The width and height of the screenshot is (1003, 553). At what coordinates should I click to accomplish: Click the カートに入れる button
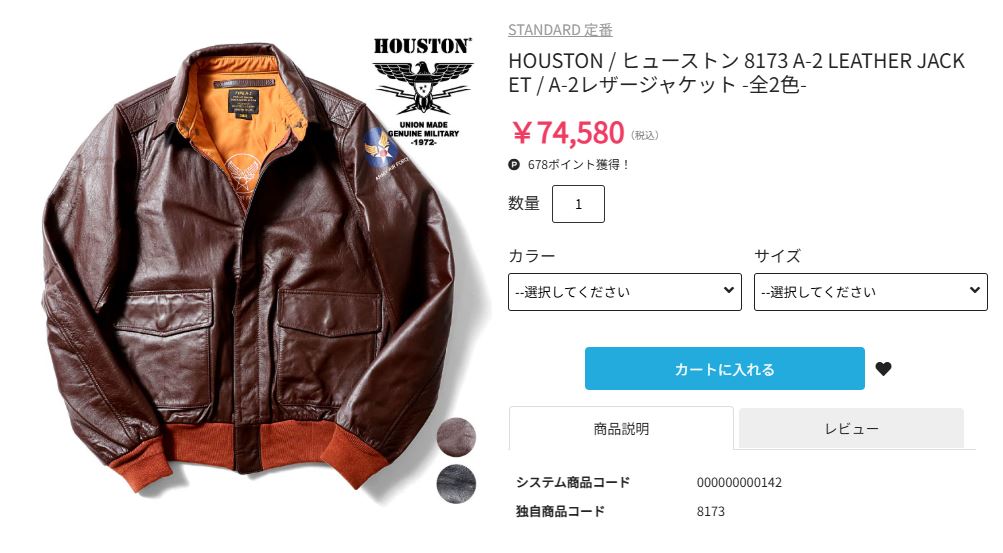click(725, 369)
